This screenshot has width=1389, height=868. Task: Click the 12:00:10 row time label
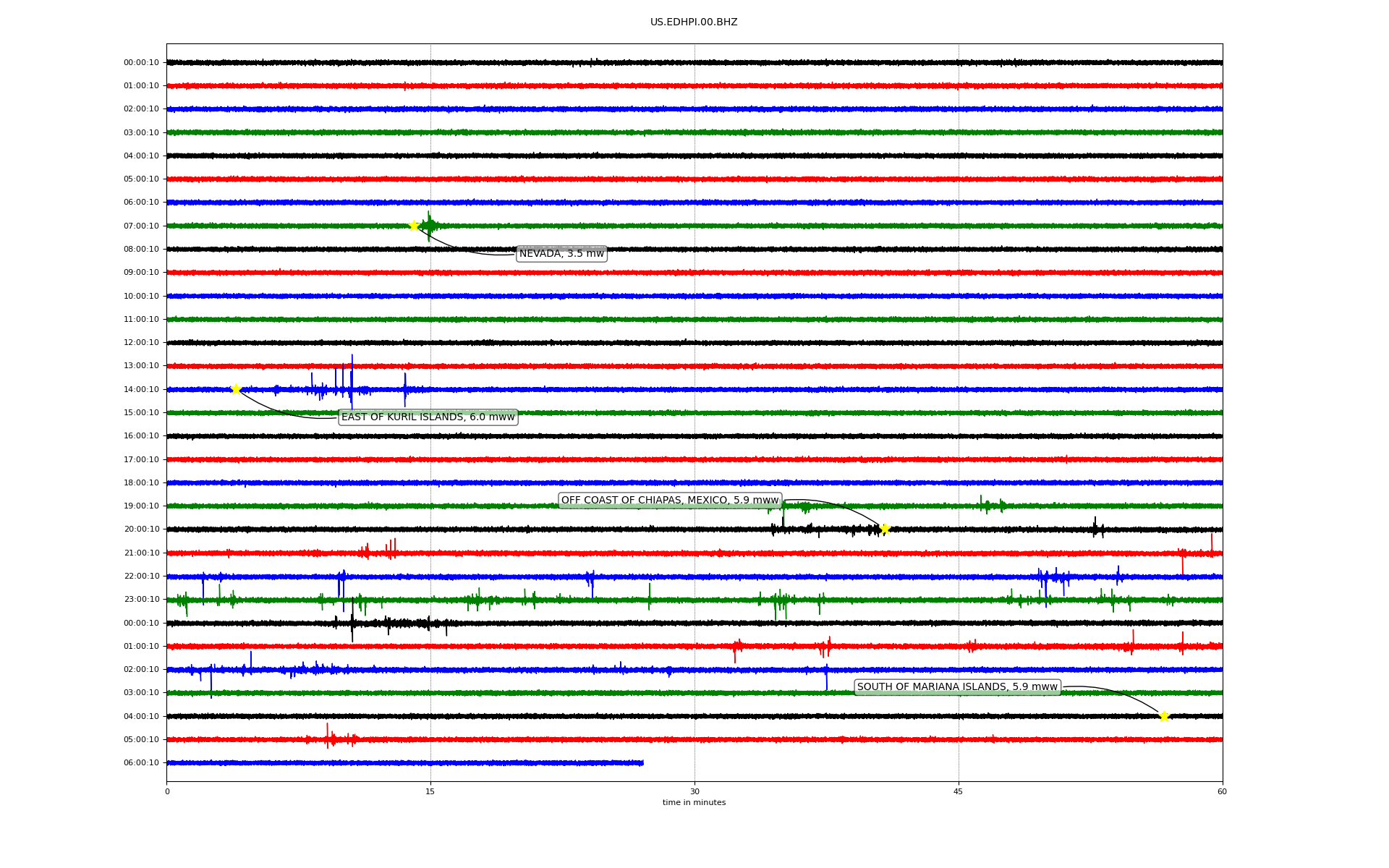[x=141, y=343]
